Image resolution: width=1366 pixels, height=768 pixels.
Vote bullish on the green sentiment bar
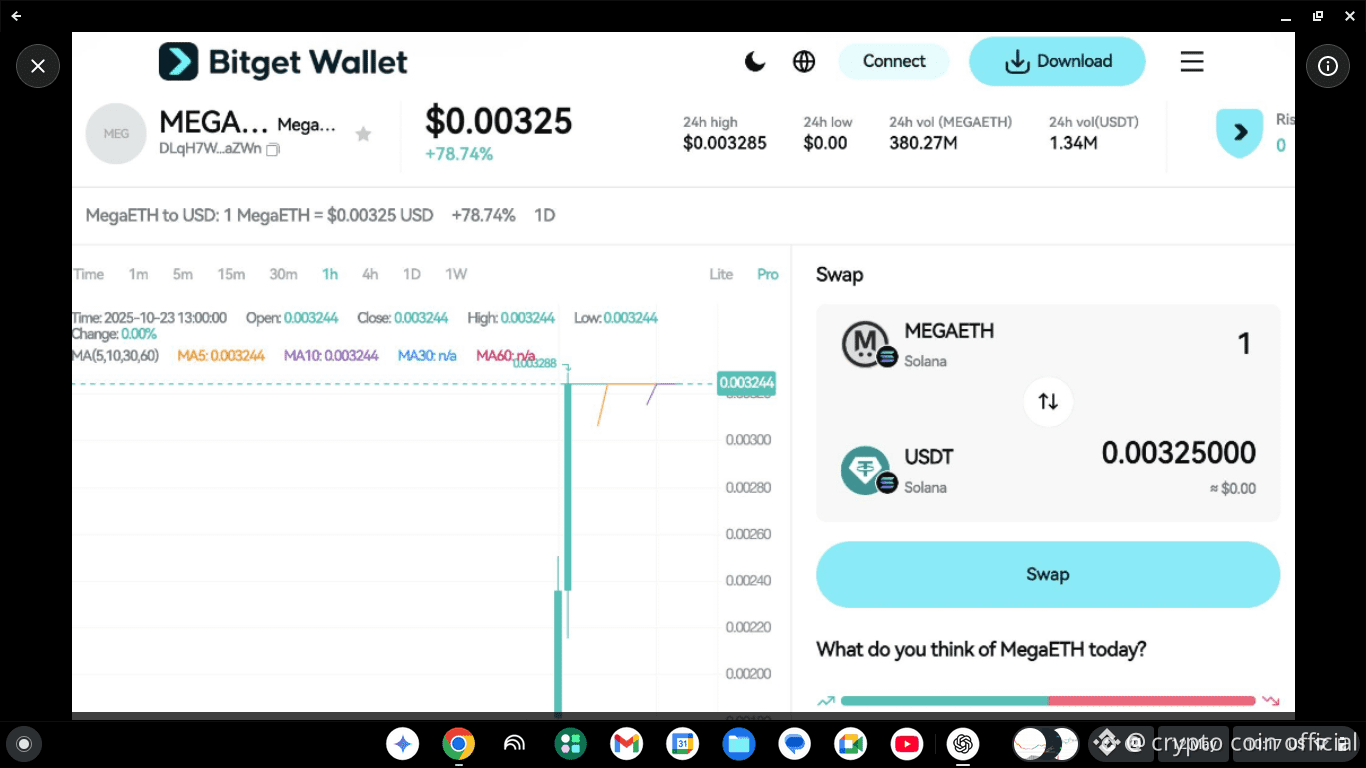(945, 701)
